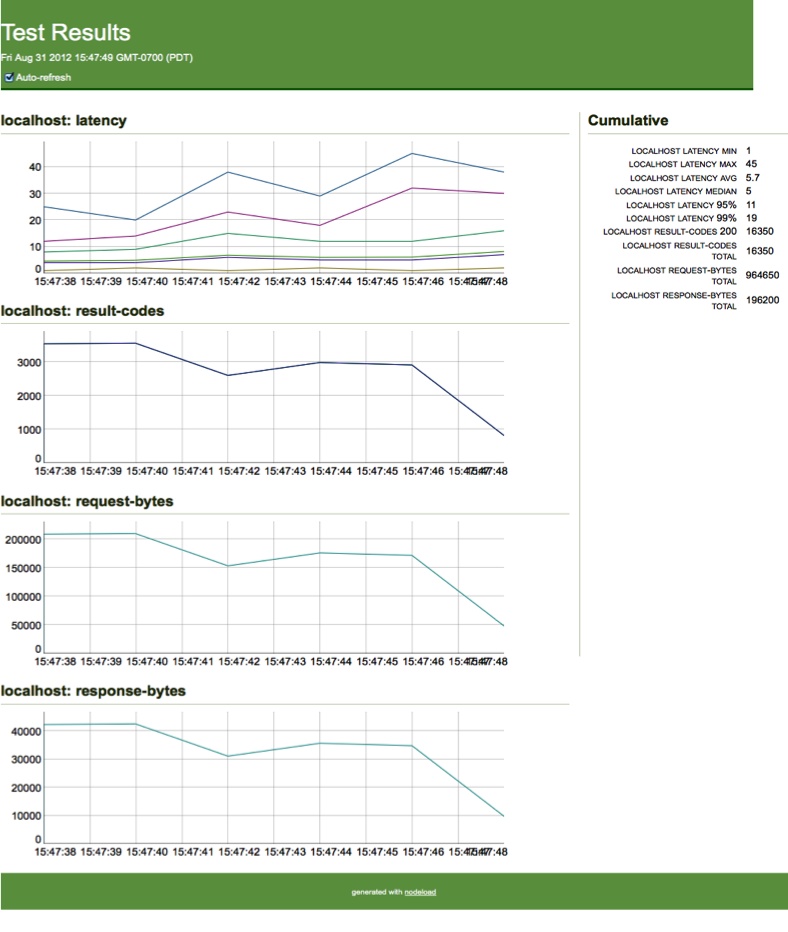Click the result-codes line point at 15:47:42
The height and width of the screenshot is (932, 788).
(228, 375)
